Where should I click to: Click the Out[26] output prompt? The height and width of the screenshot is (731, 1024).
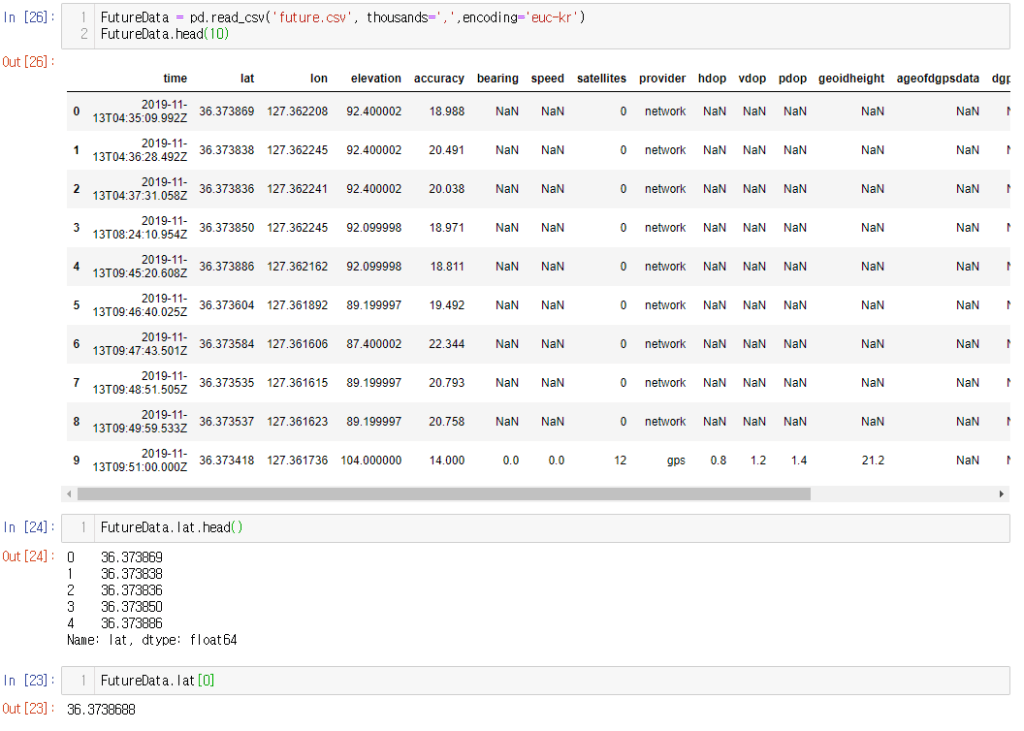coord(29,61)
